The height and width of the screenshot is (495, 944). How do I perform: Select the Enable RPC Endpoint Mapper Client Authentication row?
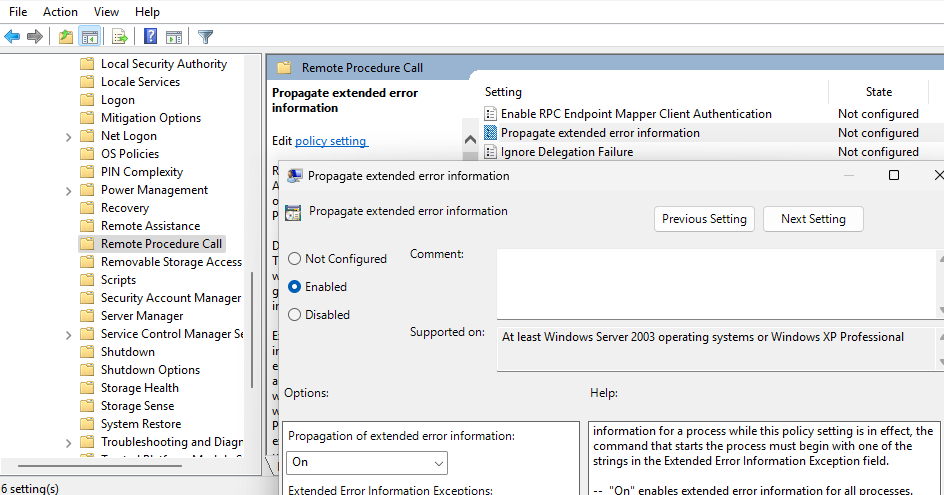coord(636,114)
